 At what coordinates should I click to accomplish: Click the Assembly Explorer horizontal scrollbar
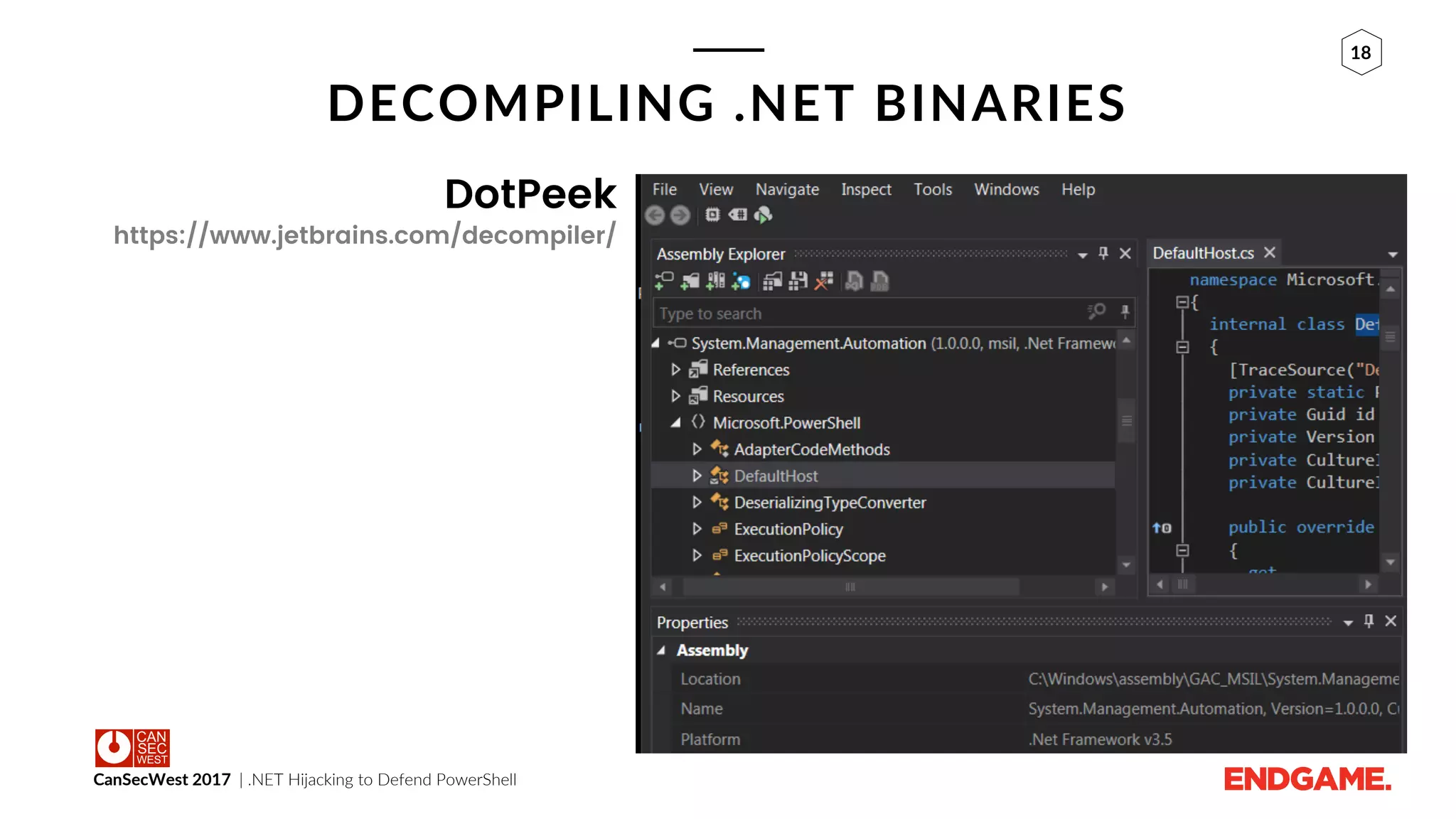pos(850,587)
